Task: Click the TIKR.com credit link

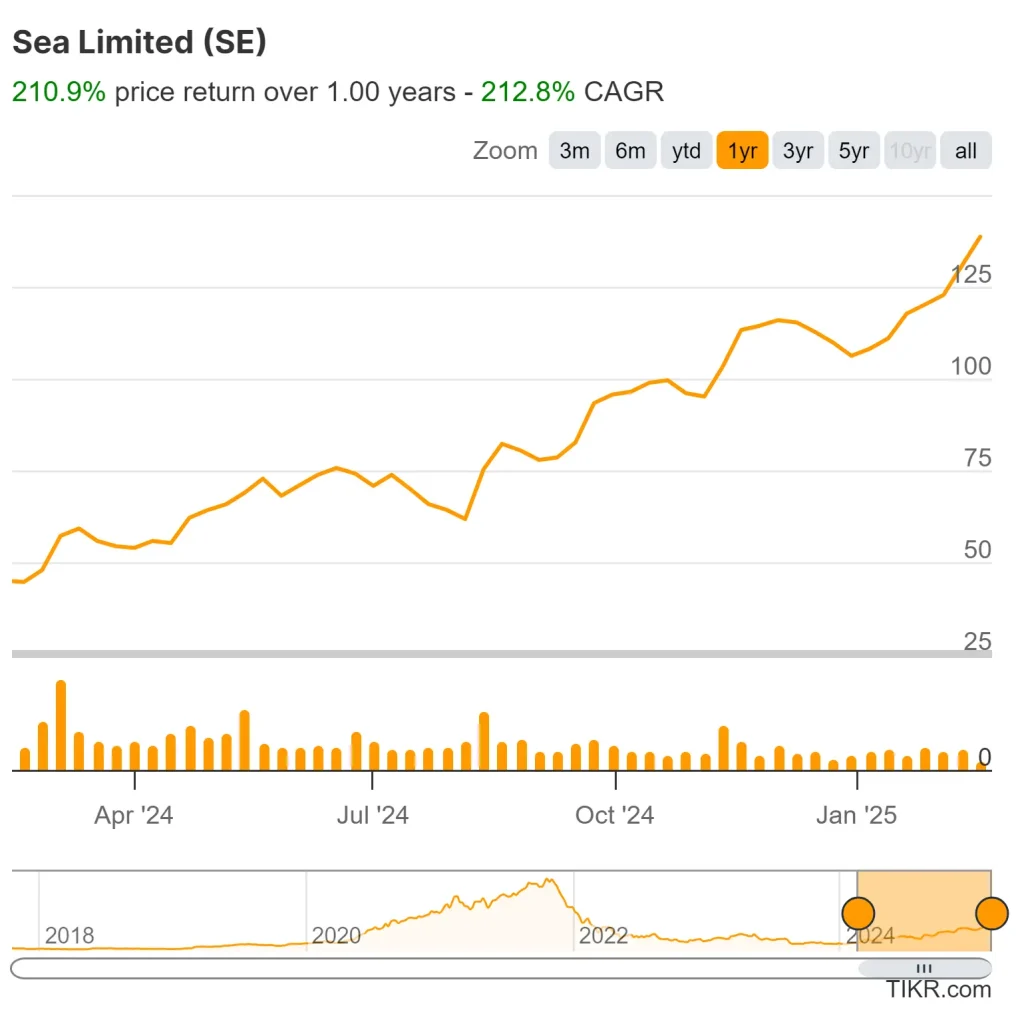Action: (x=938, y=989)
